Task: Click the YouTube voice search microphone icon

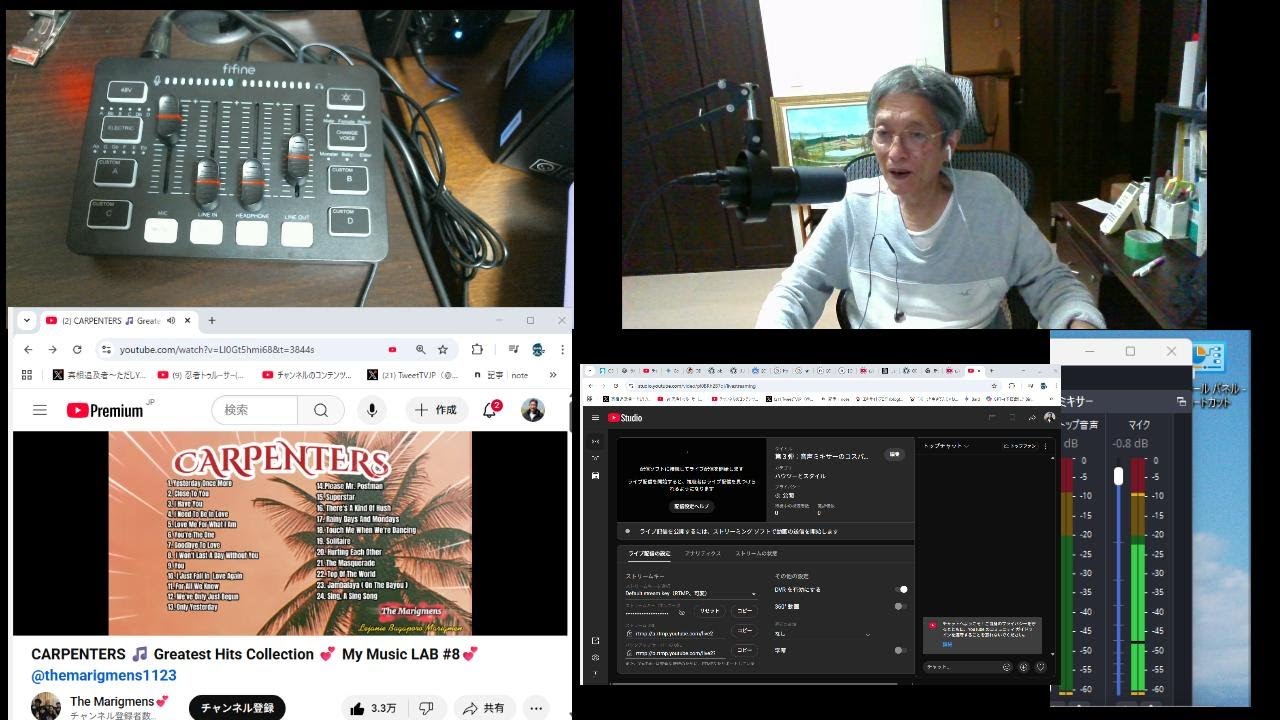Action: point(372,410)
